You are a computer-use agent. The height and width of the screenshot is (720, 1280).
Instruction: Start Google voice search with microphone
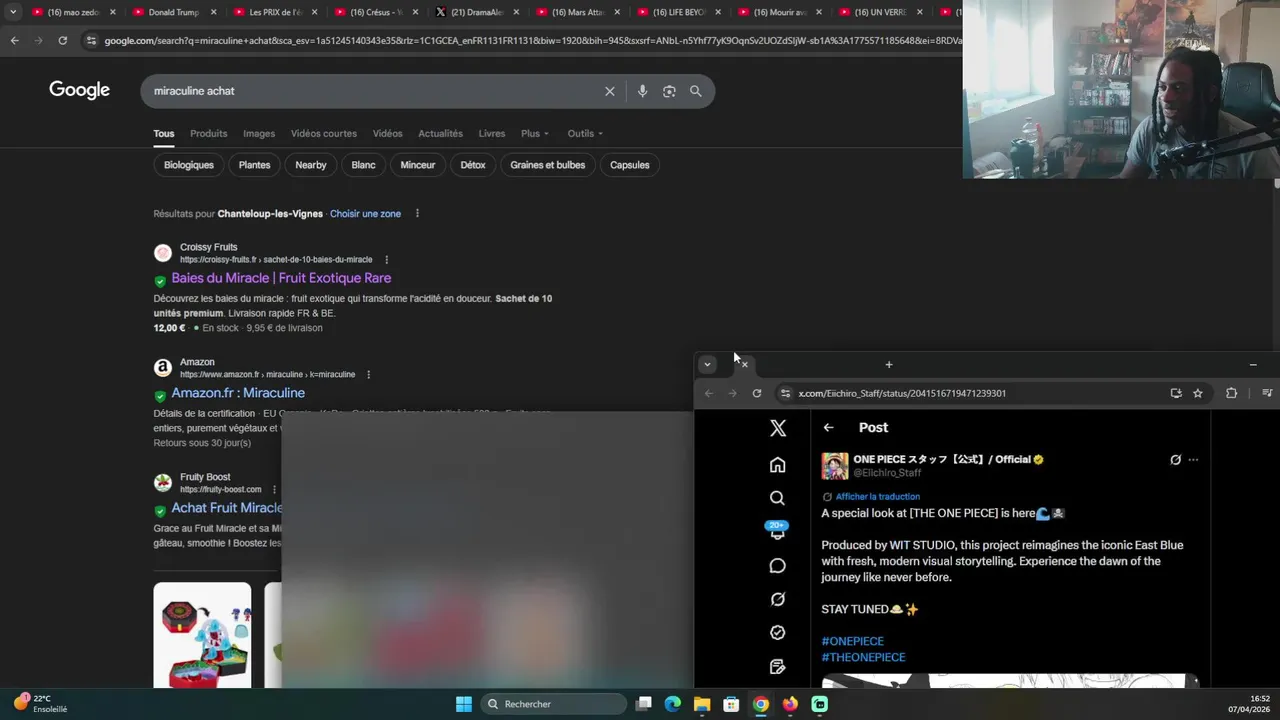tap(642, 91)
